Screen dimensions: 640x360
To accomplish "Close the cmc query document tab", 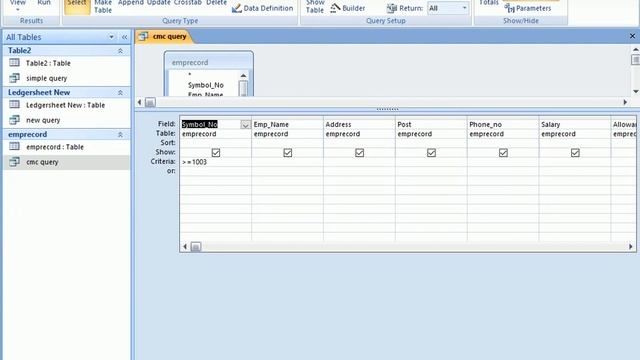I will tap(632, 36).
